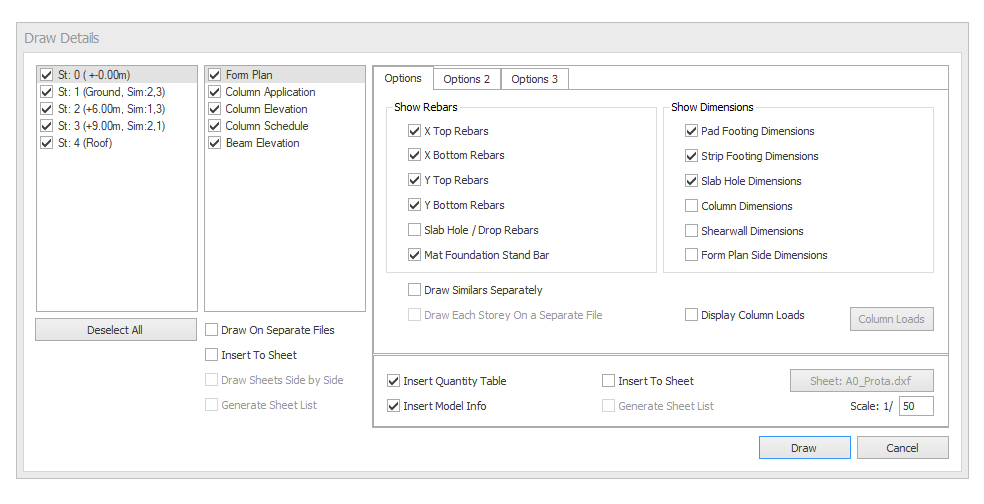Enable Column Dimensions checkbox

692,206
